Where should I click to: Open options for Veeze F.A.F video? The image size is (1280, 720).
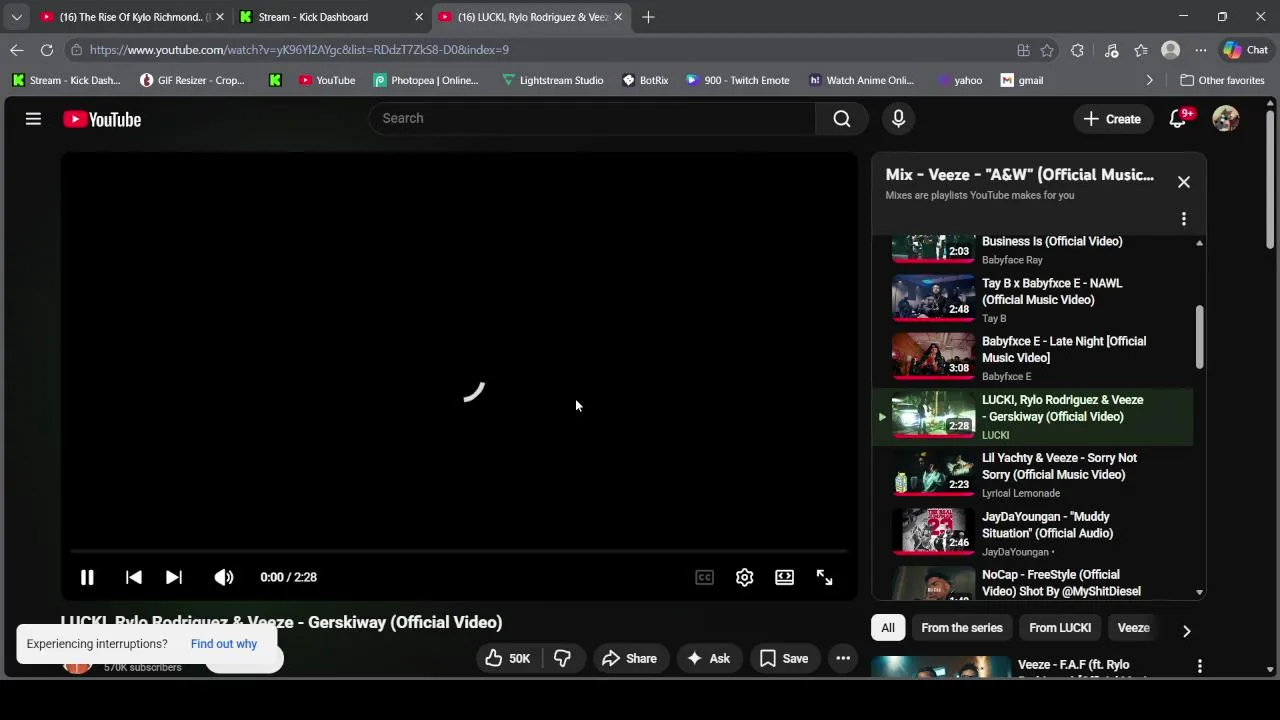pyautogui.click(x=1200, y=666)
